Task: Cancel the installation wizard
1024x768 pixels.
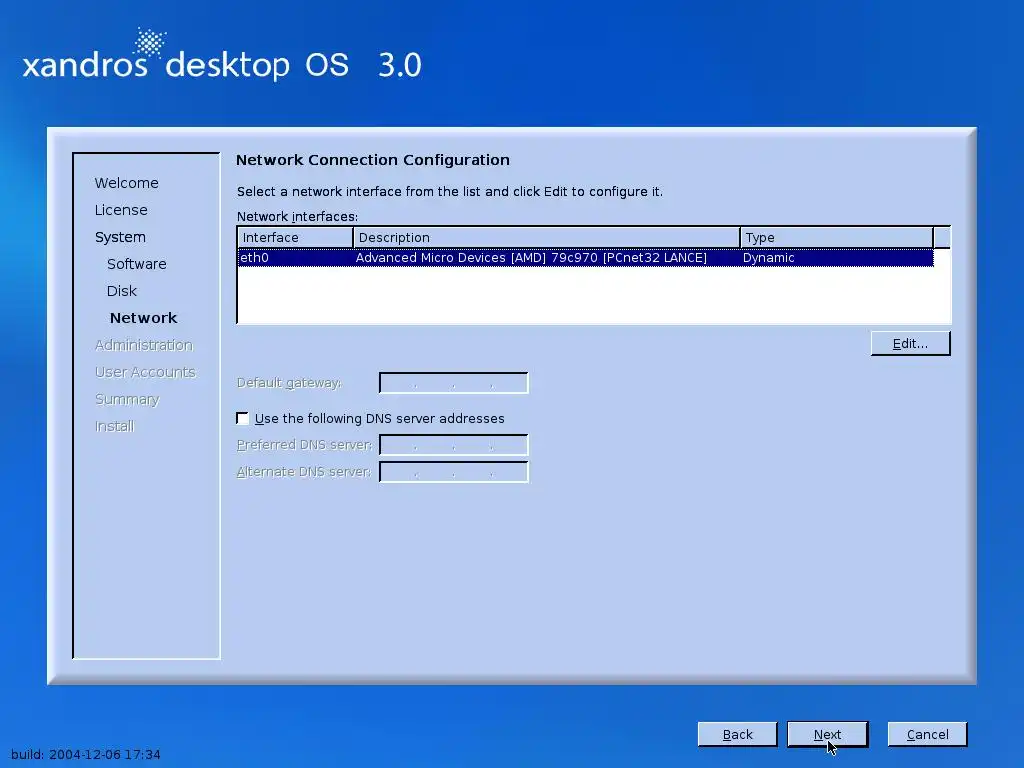Action: click(927, 734)
